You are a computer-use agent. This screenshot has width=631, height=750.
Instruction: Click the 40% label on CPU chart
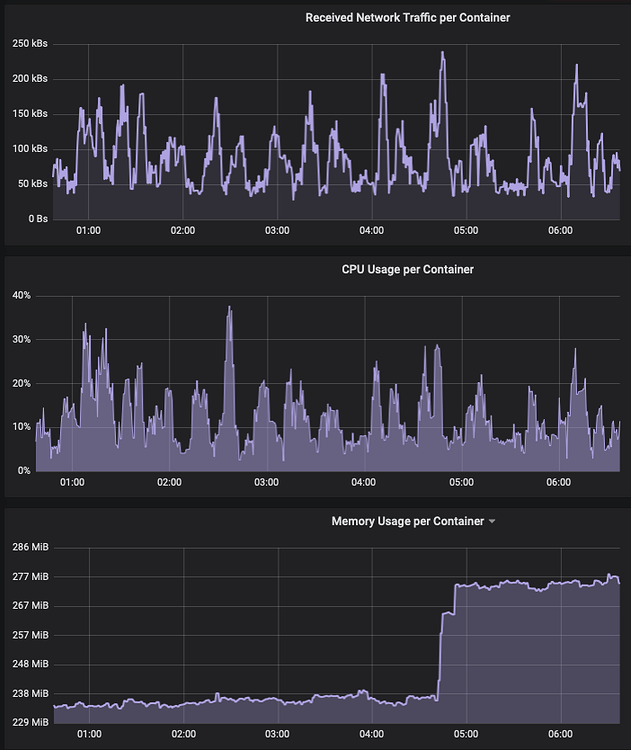pos(22,295)
